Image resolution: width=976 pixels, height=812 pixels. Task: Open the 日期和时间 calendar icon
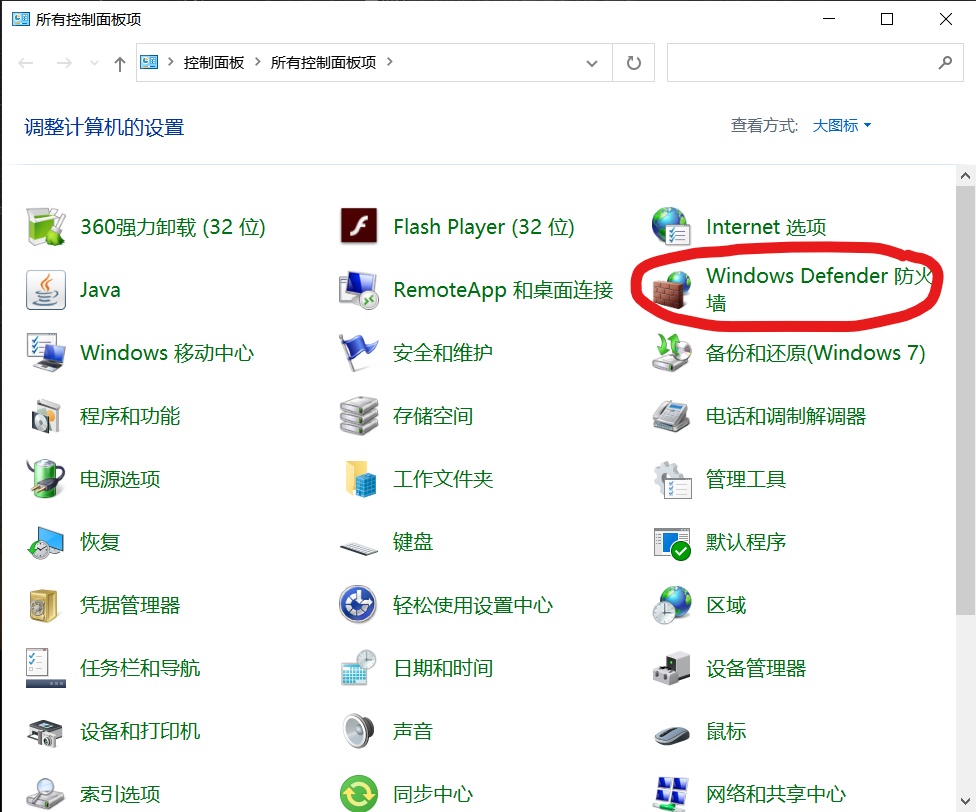[359, 668]
